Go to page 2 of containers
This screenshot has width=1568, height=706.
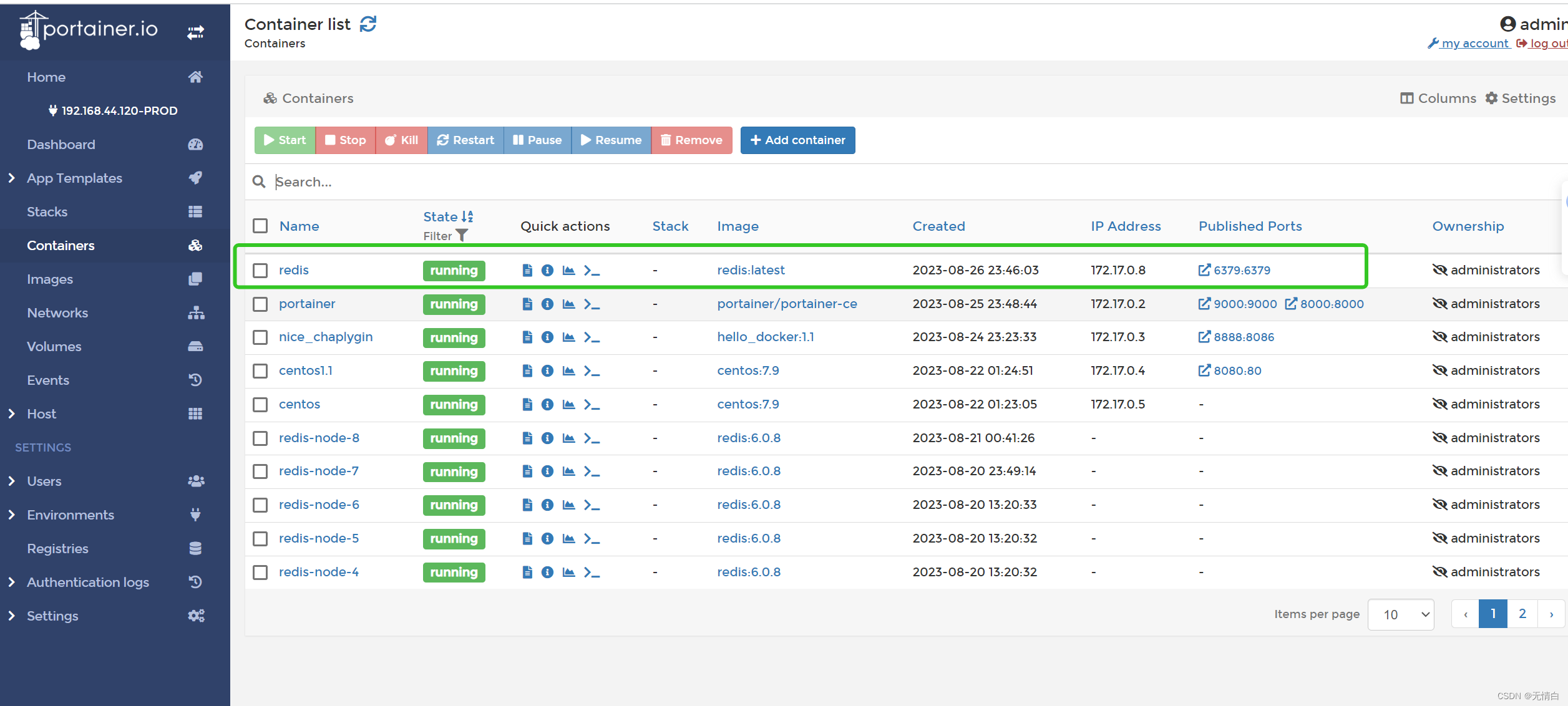tap(1522, 614)
